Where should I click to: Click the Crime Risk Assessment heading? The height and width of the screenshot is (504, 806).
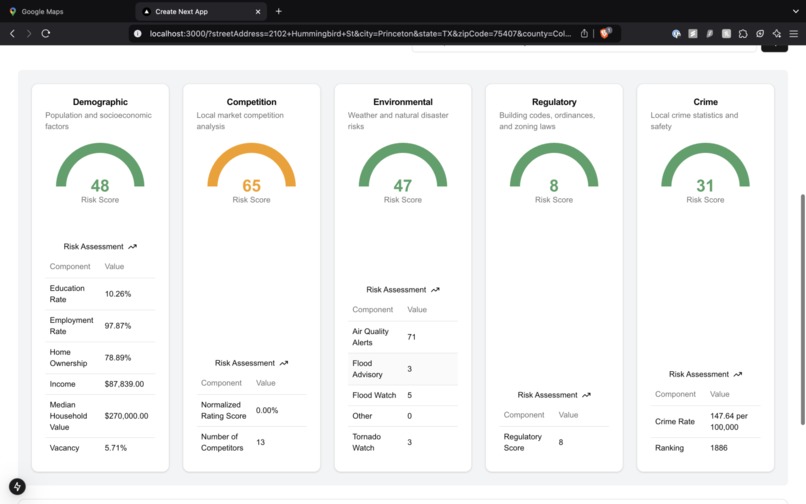pyautogui.click(x=699, y=374)
